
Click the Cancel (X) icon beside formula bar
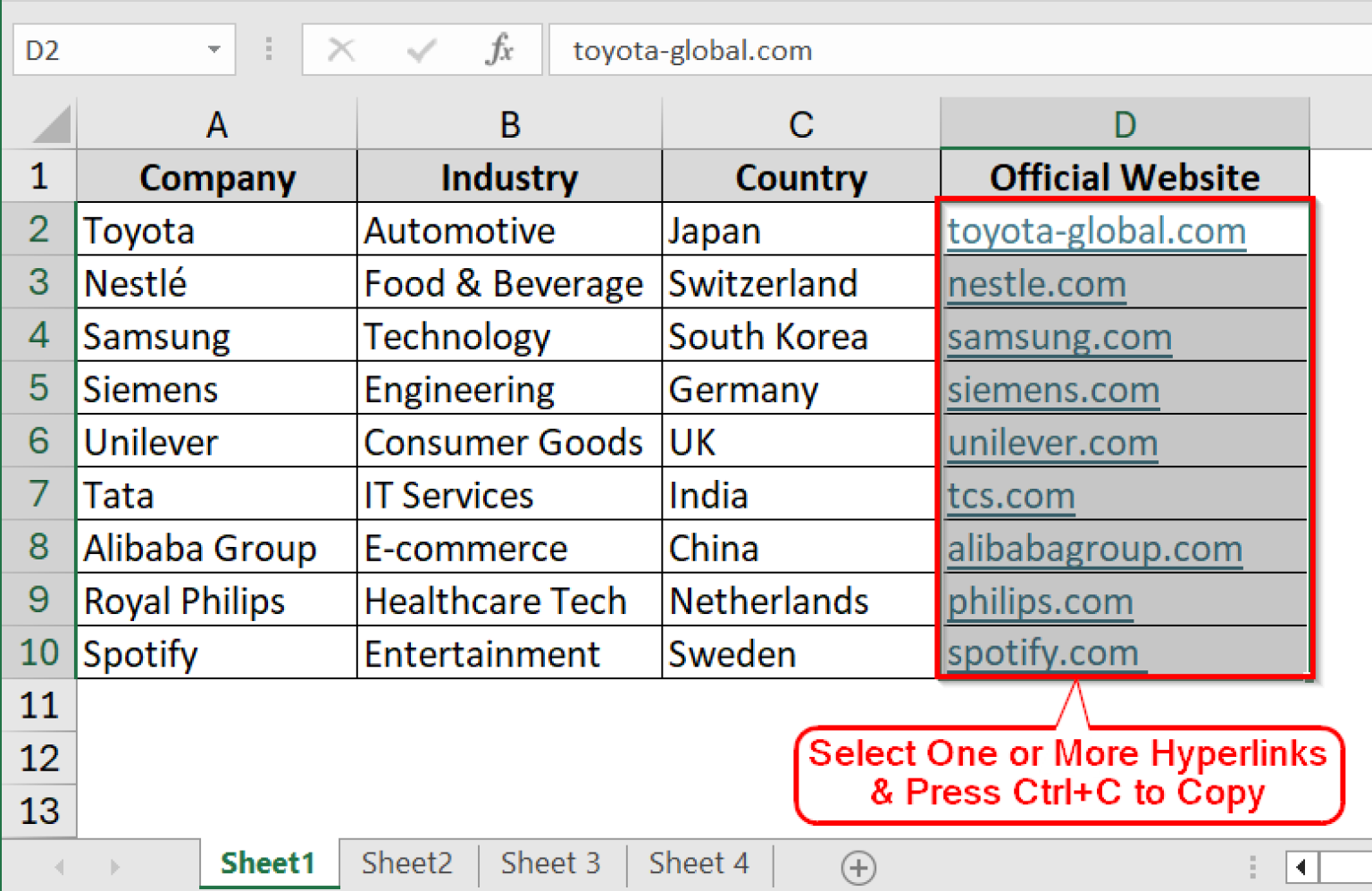click(x=342, y=49)
